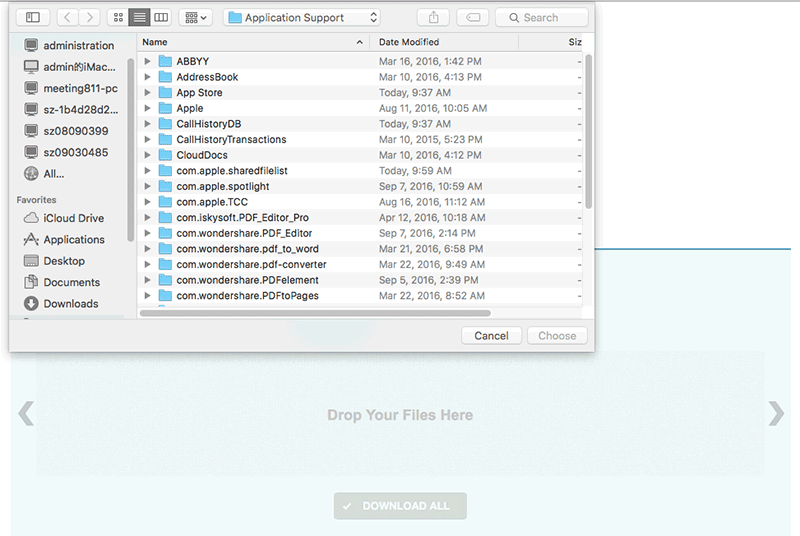Click the previous left chevron arrow
The image size is (800, 536).
[x=26, y=414]
